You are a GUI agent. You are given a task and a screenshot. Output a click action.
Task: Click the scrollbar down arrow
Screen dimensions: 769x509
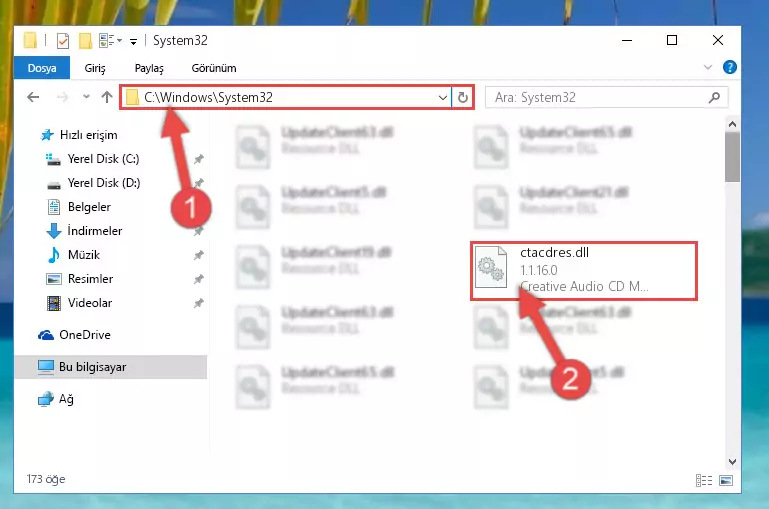732,461
